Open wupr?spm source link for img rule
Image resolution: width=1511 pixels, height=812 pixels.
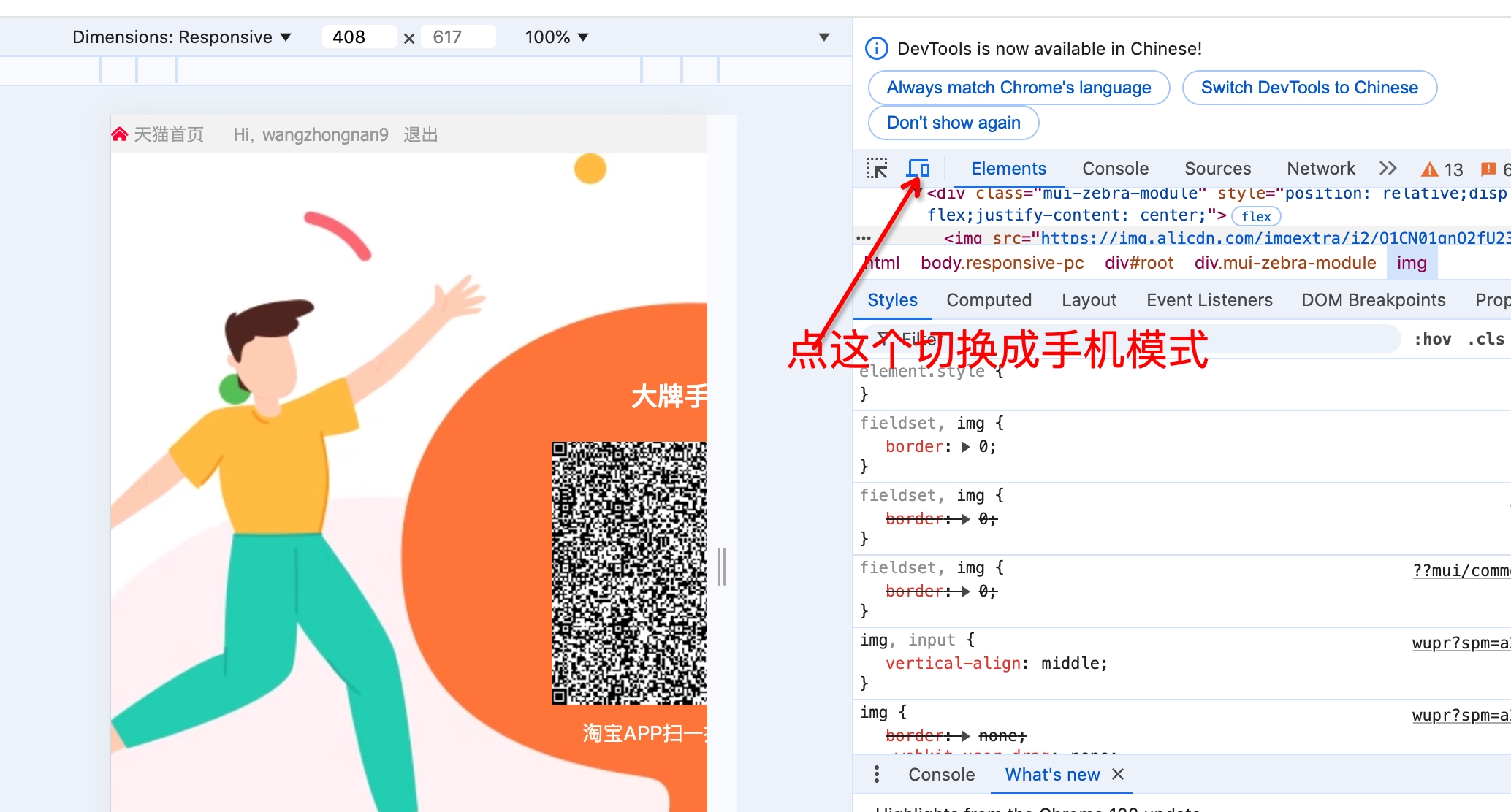coord(1461,715)
